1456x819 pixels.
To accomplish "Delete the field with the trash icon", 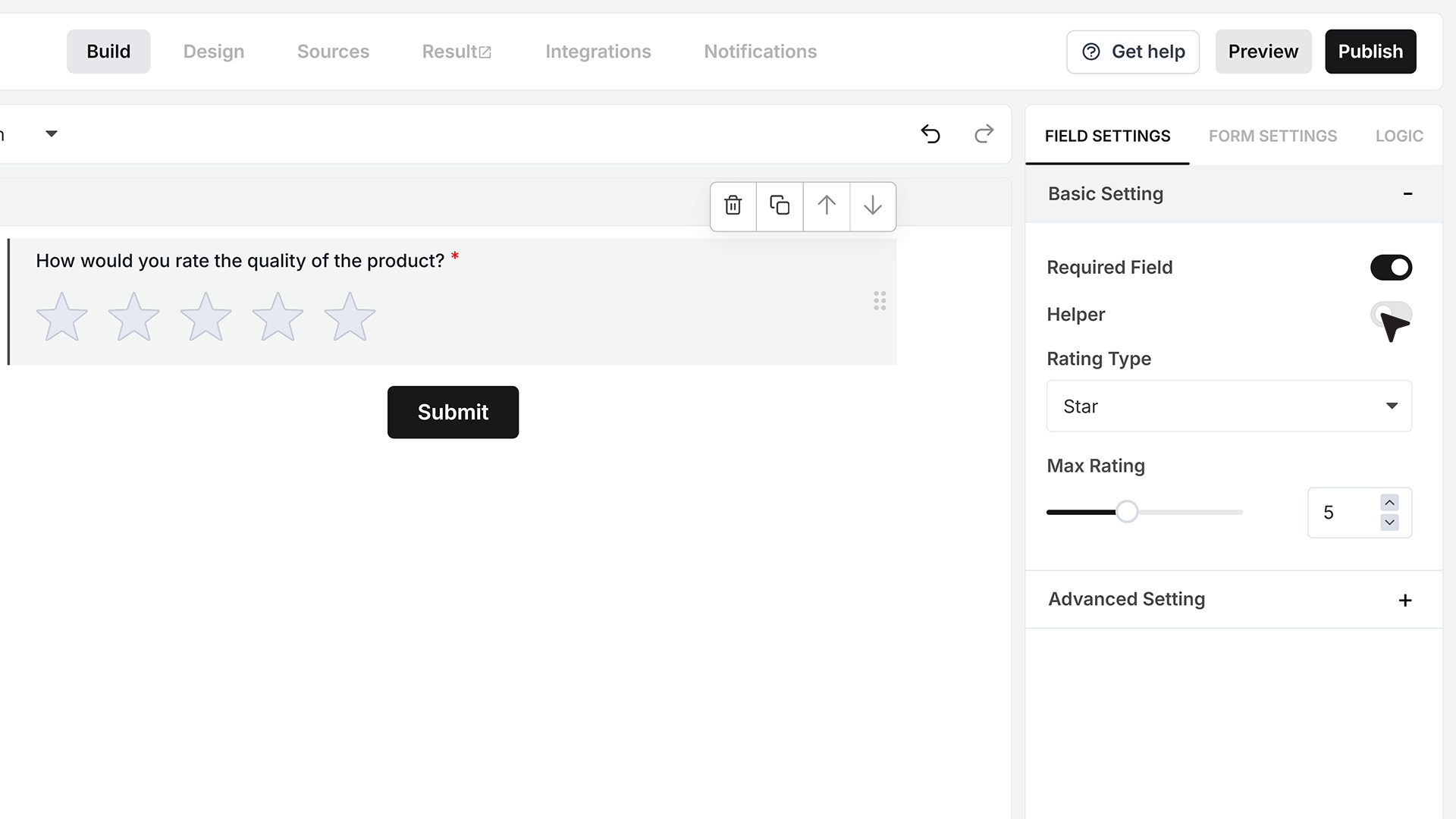I will 733,206.
